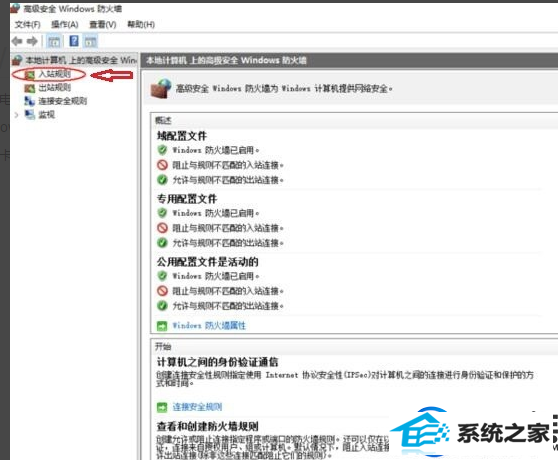Click the Back arrow toolbar icon
558x460 pixels.
click(17, 41)
